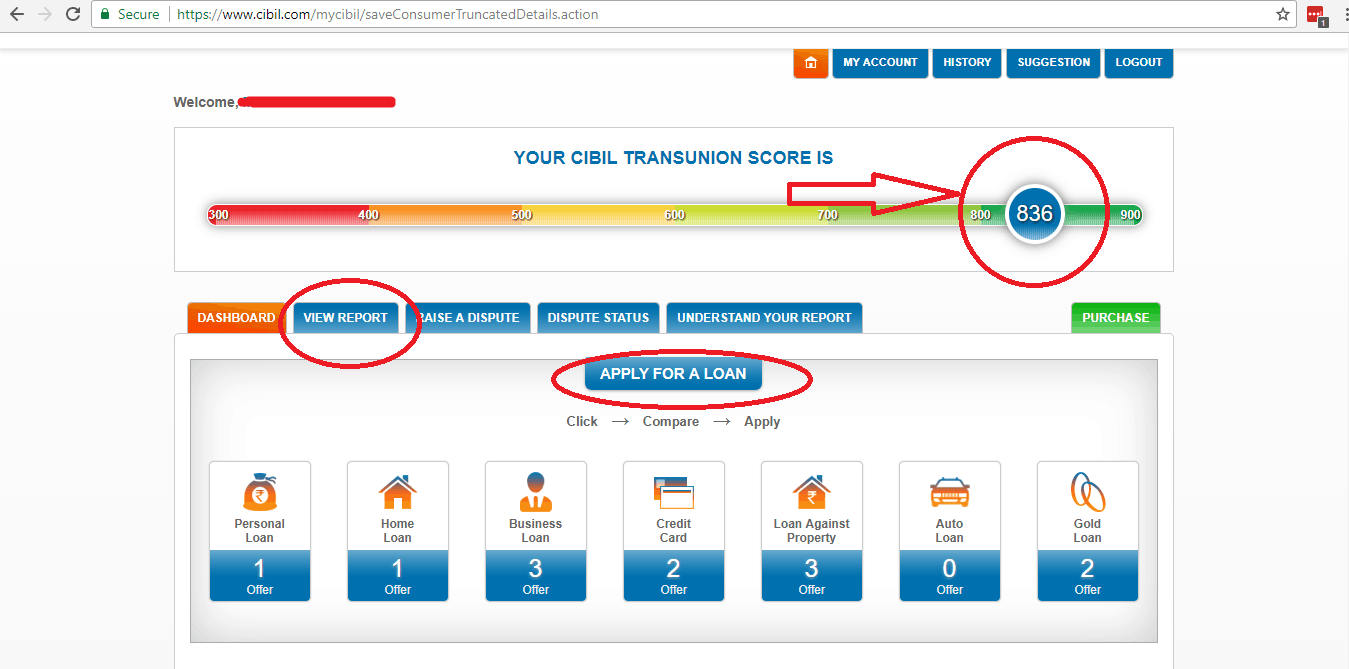Click LOGOUT to sign out

pos(1139,62)
